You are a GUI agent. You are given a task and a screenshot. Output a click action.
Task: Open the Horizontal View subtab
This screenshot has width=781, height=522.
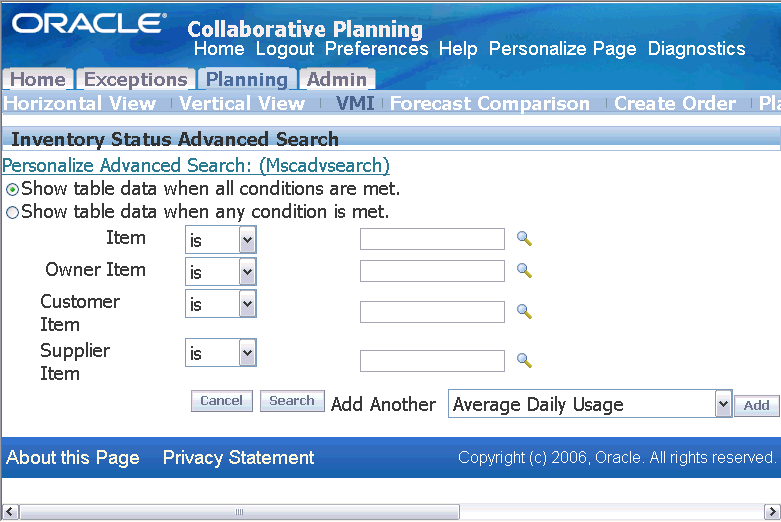80,103
